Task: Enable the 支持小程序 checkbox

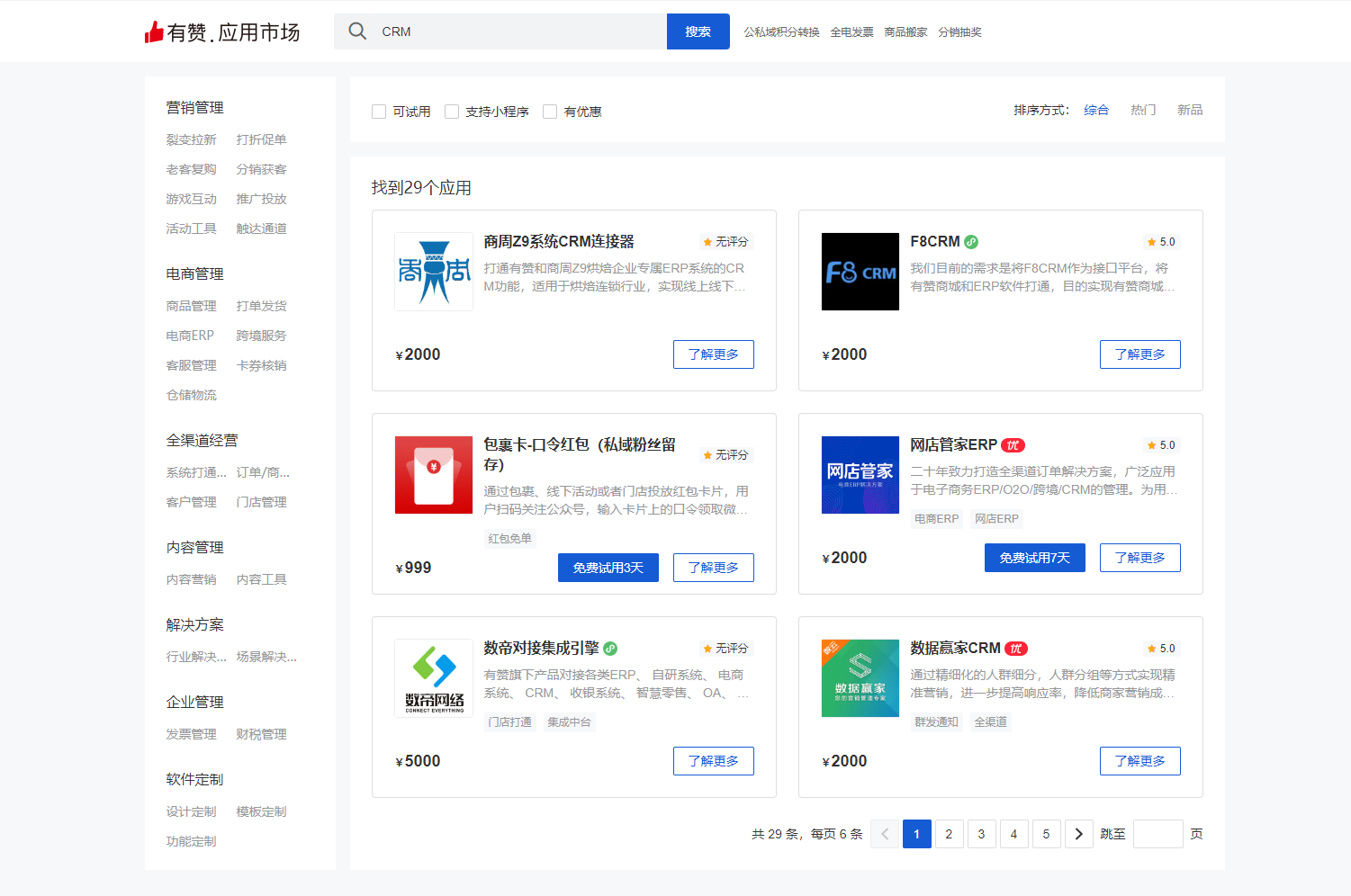Action: [452, 112]
